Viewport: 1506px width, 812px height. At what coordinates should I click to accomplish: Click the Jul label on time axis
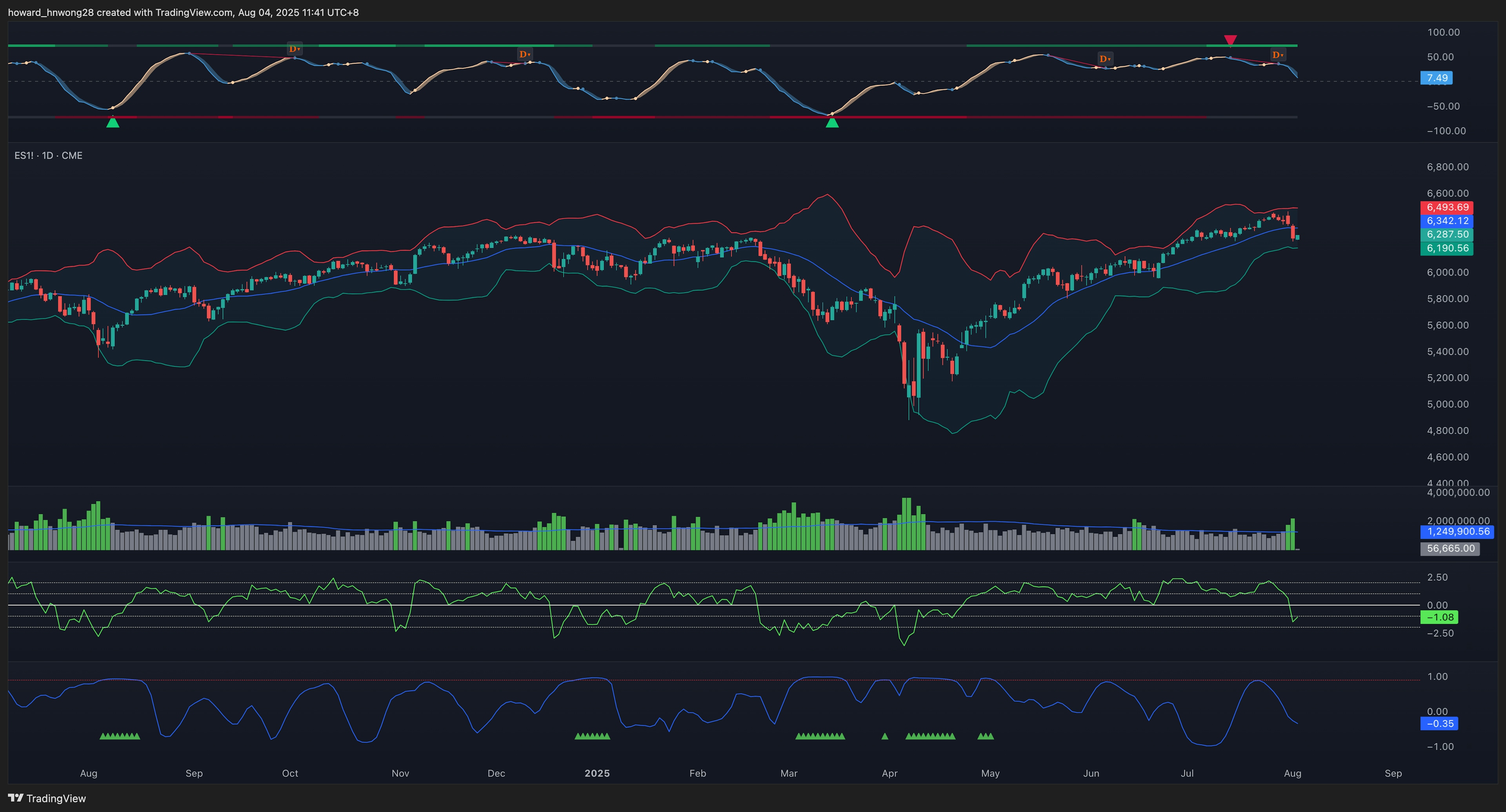[1187, 773]
